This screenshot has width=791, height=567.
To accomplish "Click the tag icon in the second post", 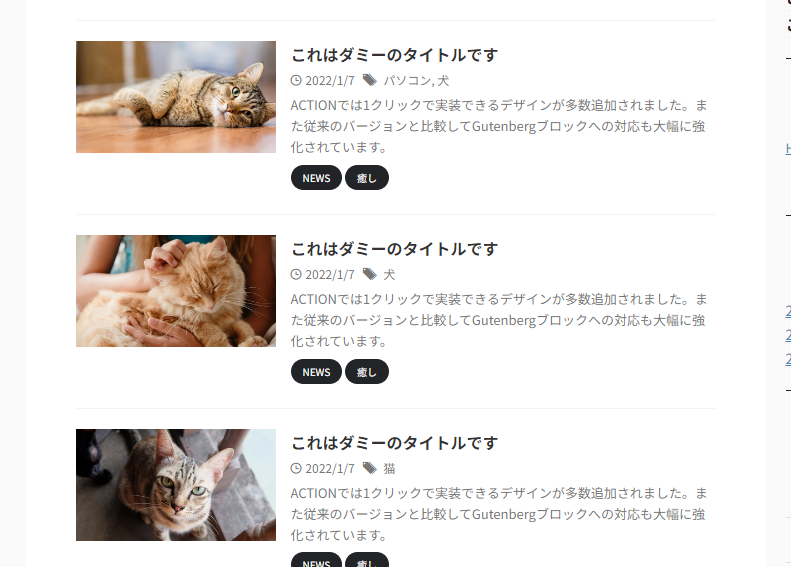I will (370, 274).
